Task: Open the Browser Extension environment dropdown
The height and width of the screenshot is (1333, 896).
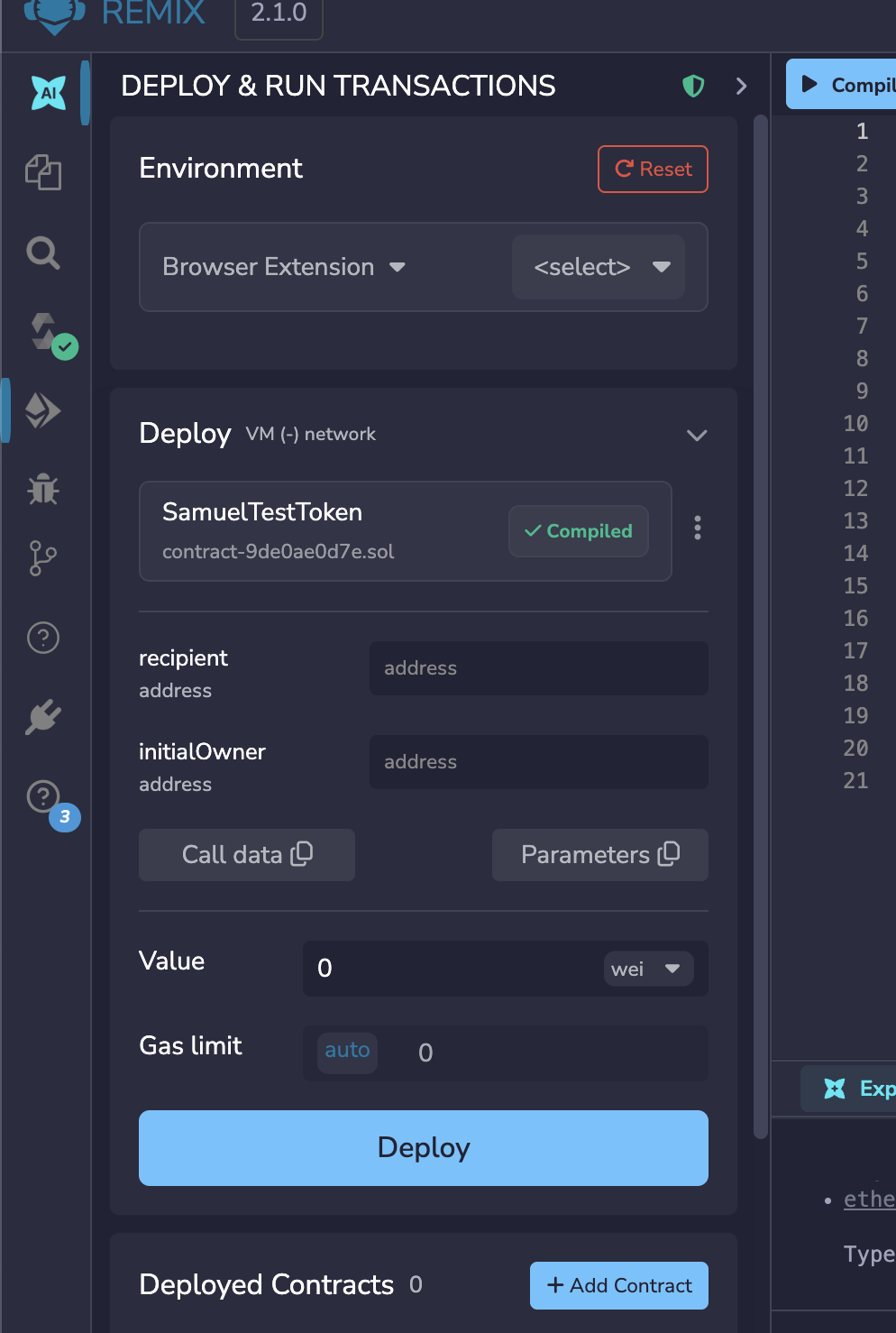Action: (x=284, y=267)
